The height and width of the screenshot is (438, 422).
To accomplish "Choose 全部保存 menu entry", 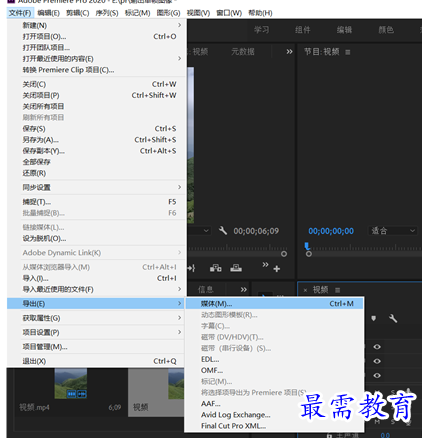I will pyautogui.click(x=97, y=162).
